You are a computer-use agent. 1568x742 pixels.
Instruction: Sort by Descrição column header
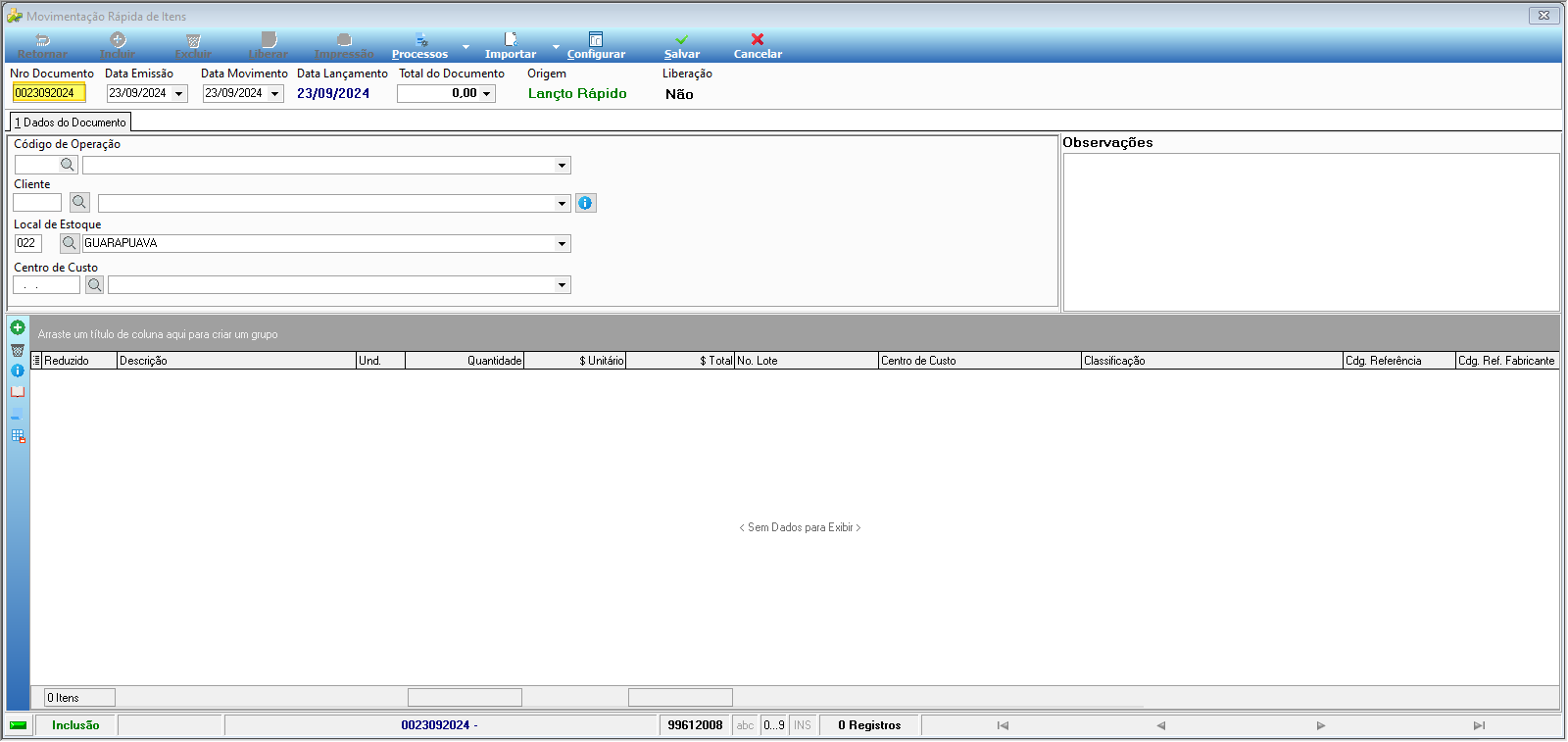(236, 361)
